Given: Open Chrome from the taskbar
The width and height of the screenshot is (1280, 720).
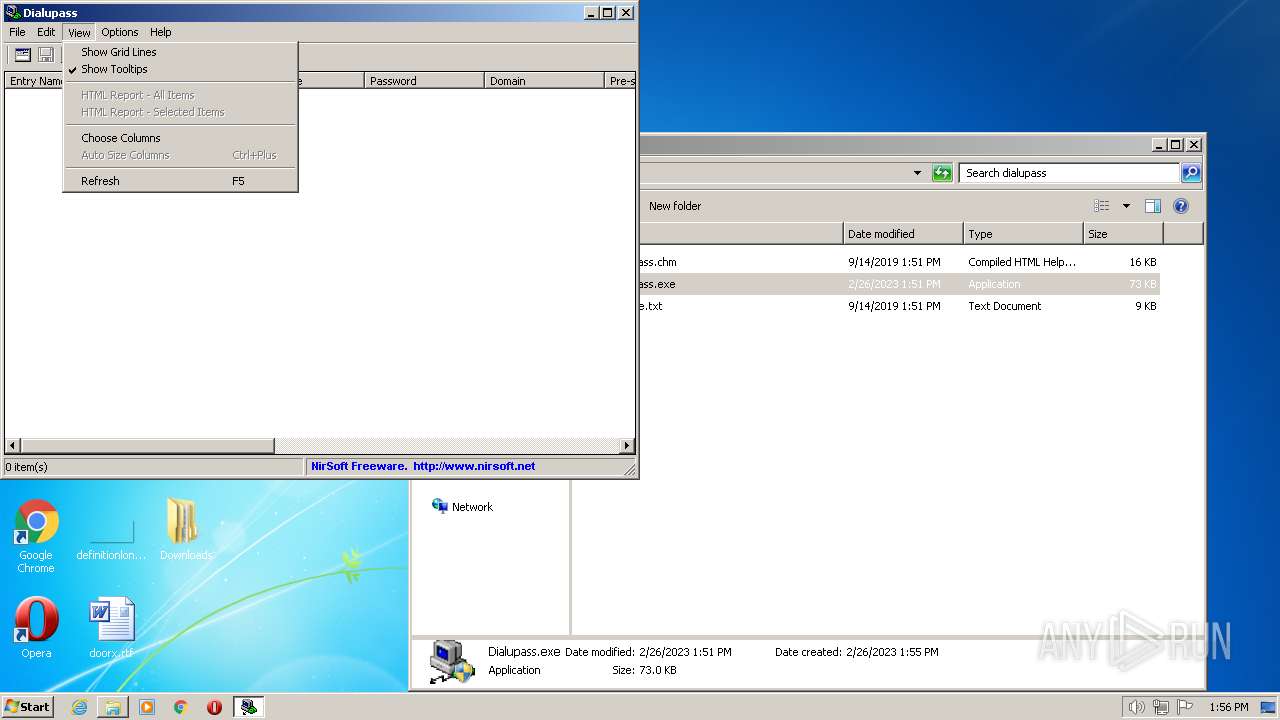Looking at the screenshot, I should (x=181, y=707).
